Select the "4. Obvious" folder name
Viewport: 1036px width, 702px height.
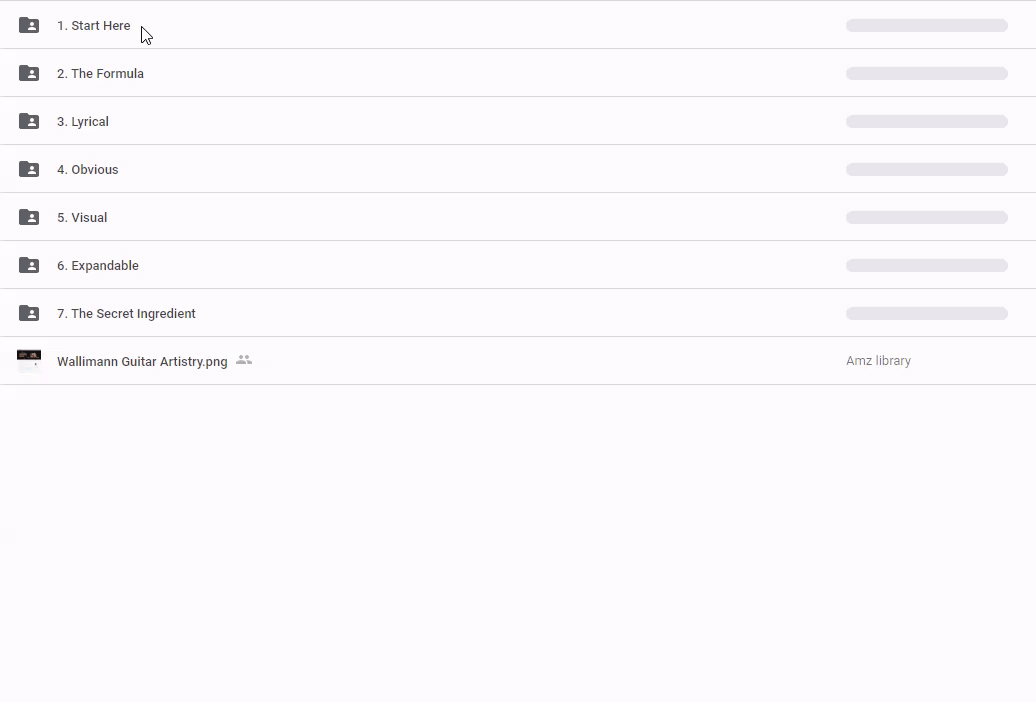[x=87, y=170]
